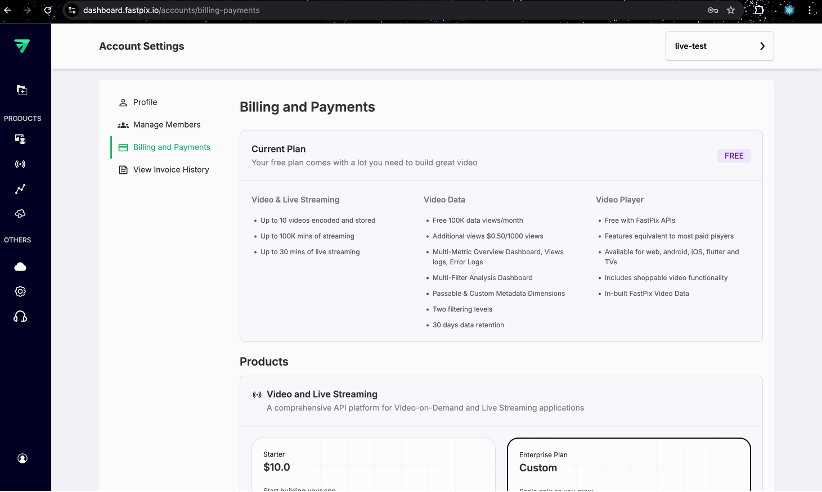Screen dimensions: 822x492
Task: Open the settings gear icon in sidebar
Action: [20, 291]
